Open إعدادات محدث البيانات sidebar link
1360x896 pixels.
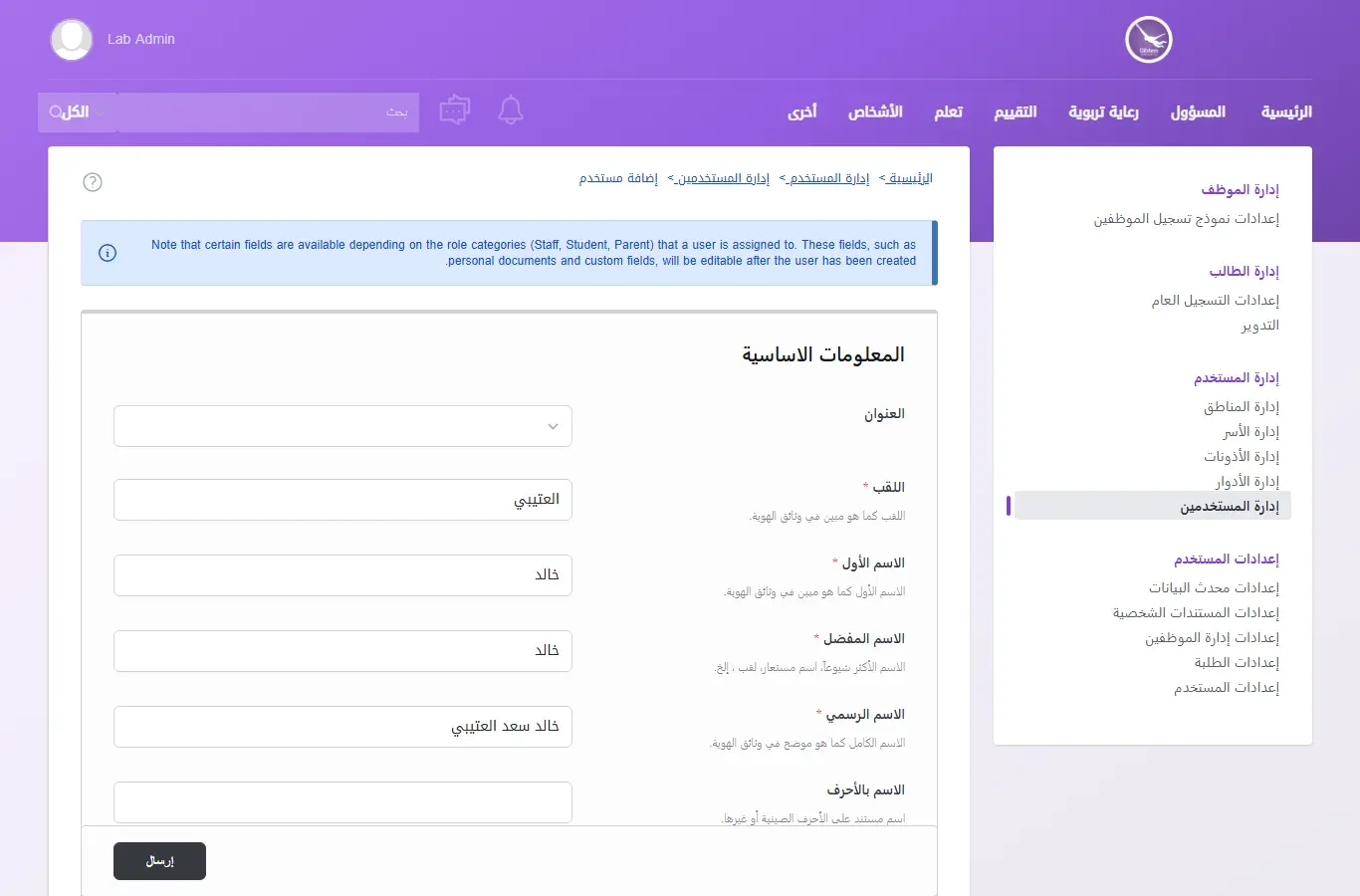[x=1215, y=588]
